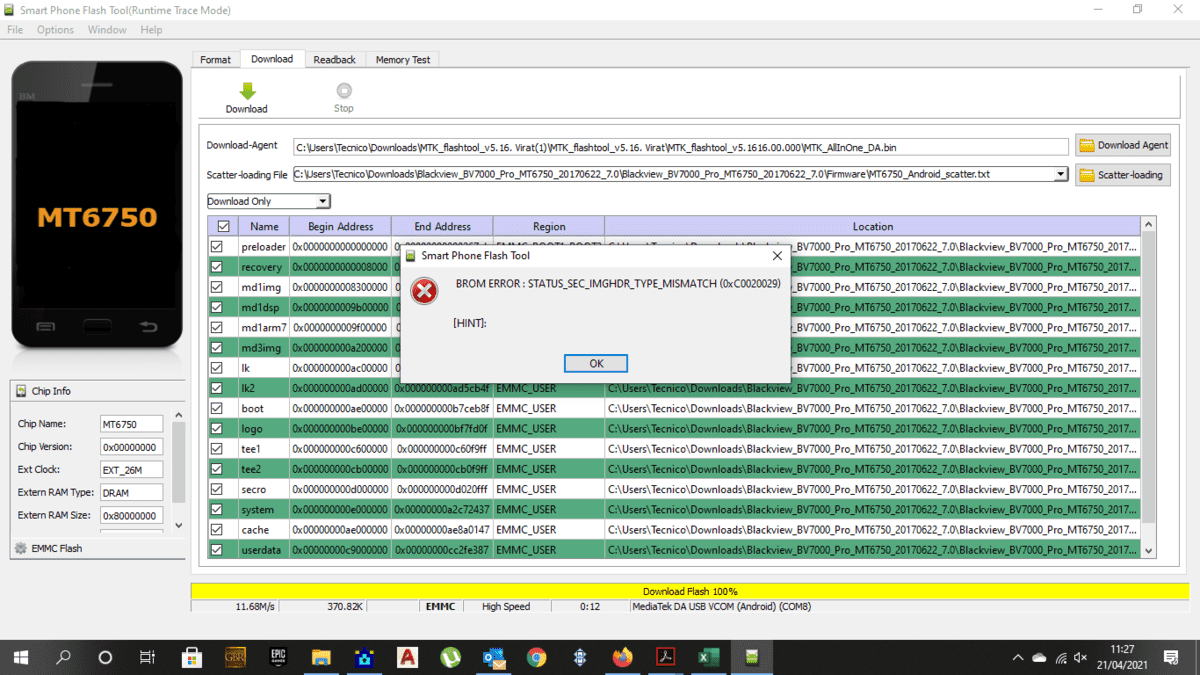This screenshot has width=1200, height=675.
Task: Click the OneDrive cloud tray icon
Action: pyautogui.click(x=1040, y=657)
